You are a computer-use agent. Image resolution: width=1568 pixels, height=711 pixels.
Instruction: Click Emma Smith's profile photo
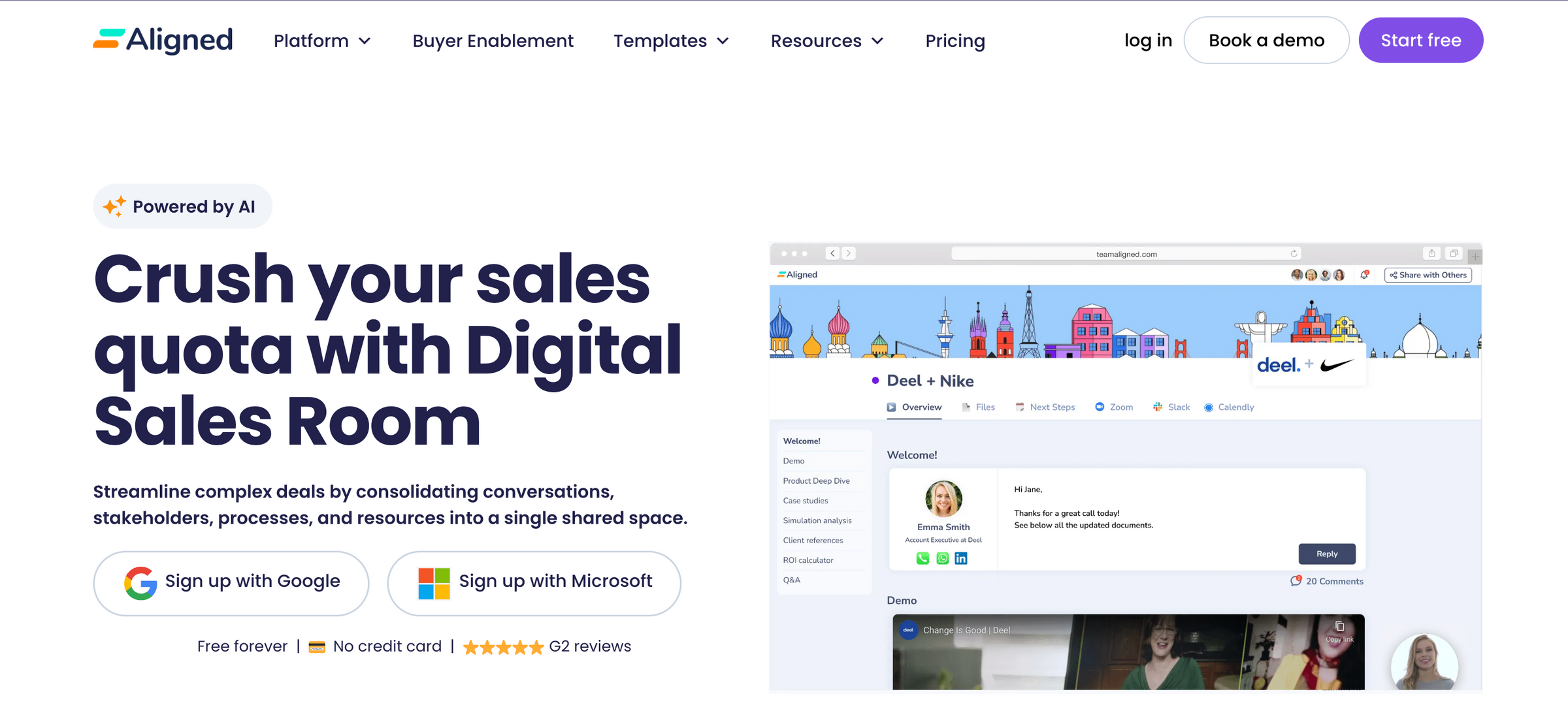(943, 499)
